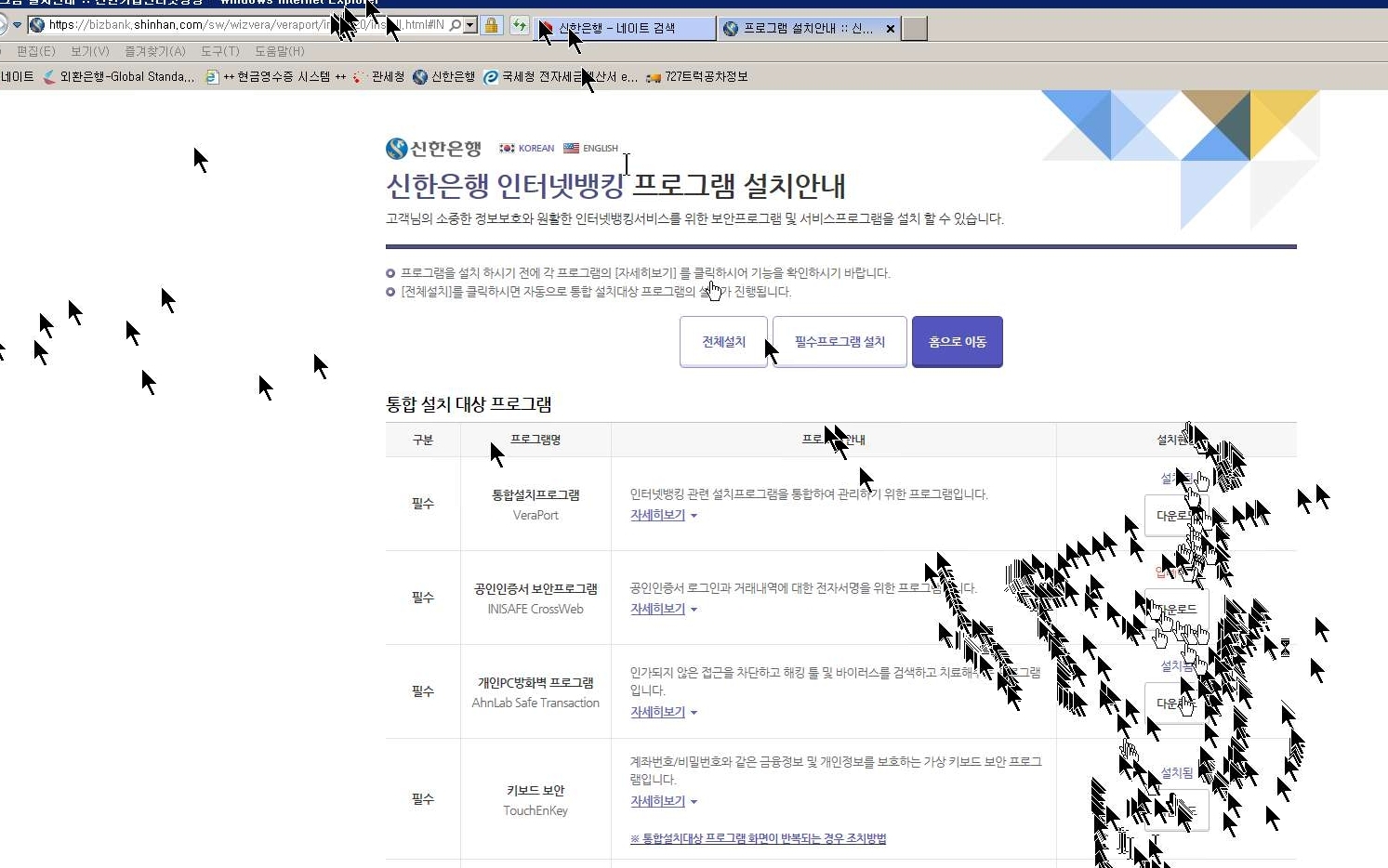The image size is (1388, 868).
Task: Click the compatibility view icon beside lock
Action: click(x=519, y=26)
